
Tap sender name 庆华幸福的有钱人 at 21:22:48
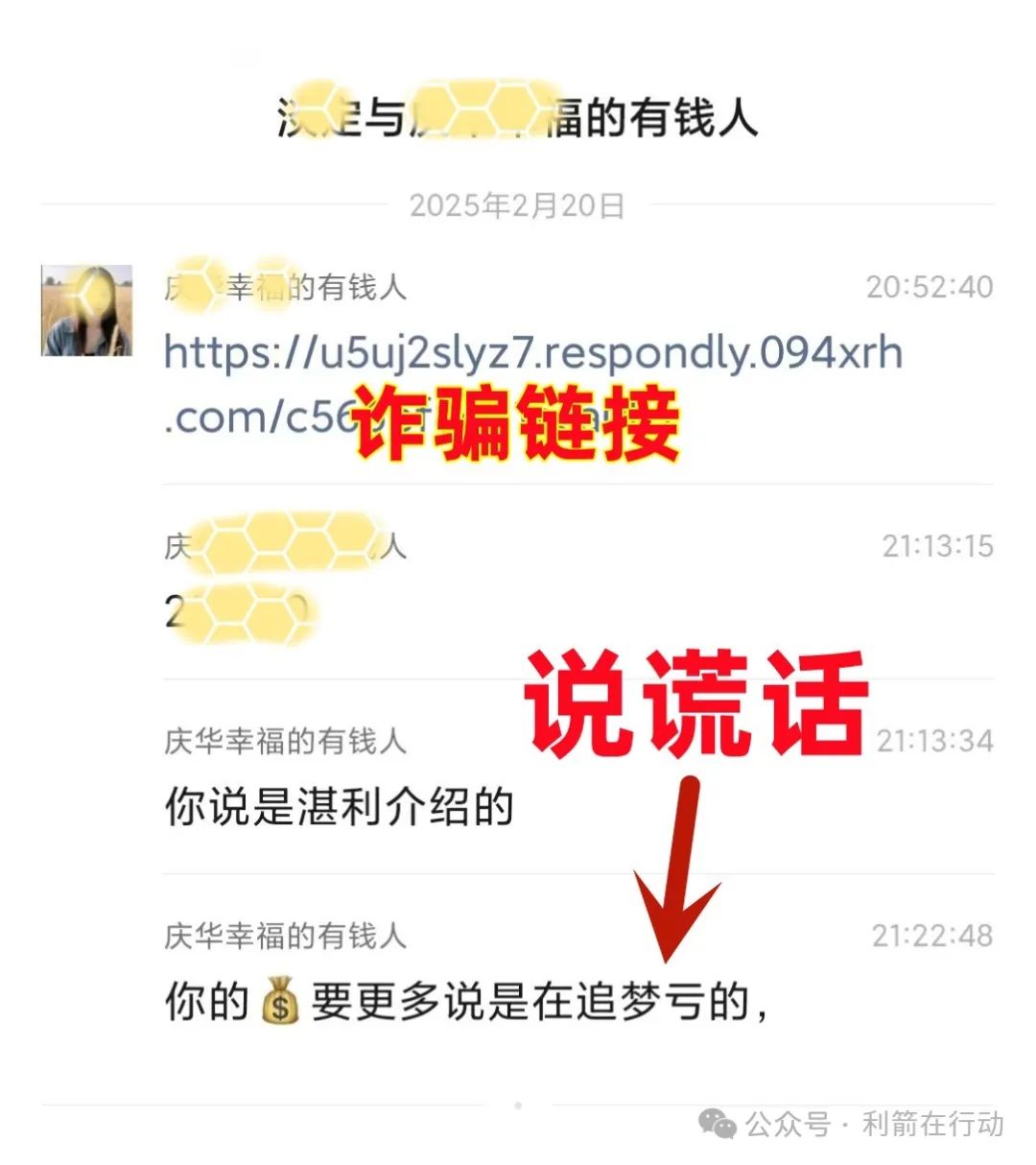[285, 936]
